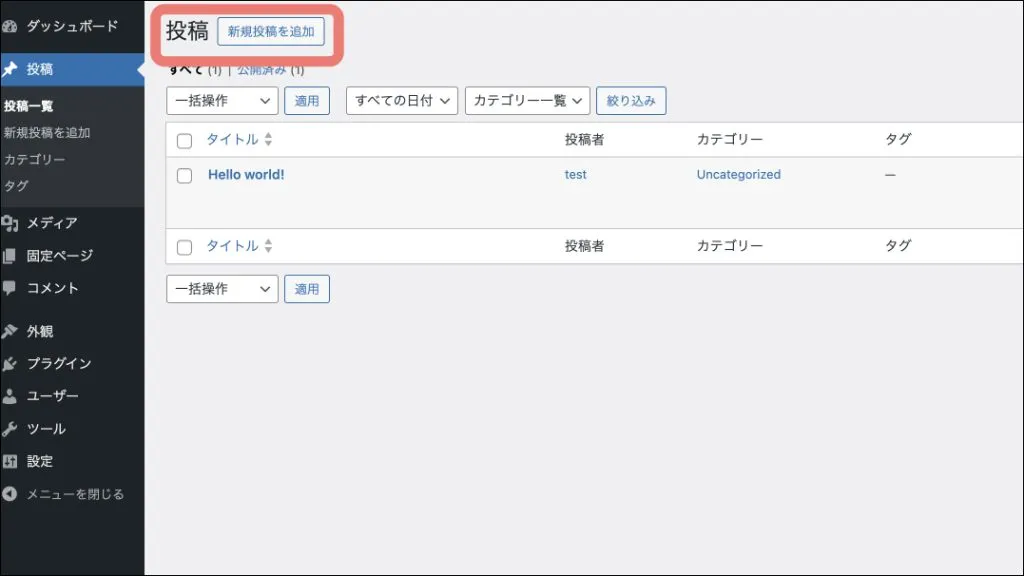1024x576 pixels.
Task: Click the 投稿者 column header at top
Action: [584, 139]
